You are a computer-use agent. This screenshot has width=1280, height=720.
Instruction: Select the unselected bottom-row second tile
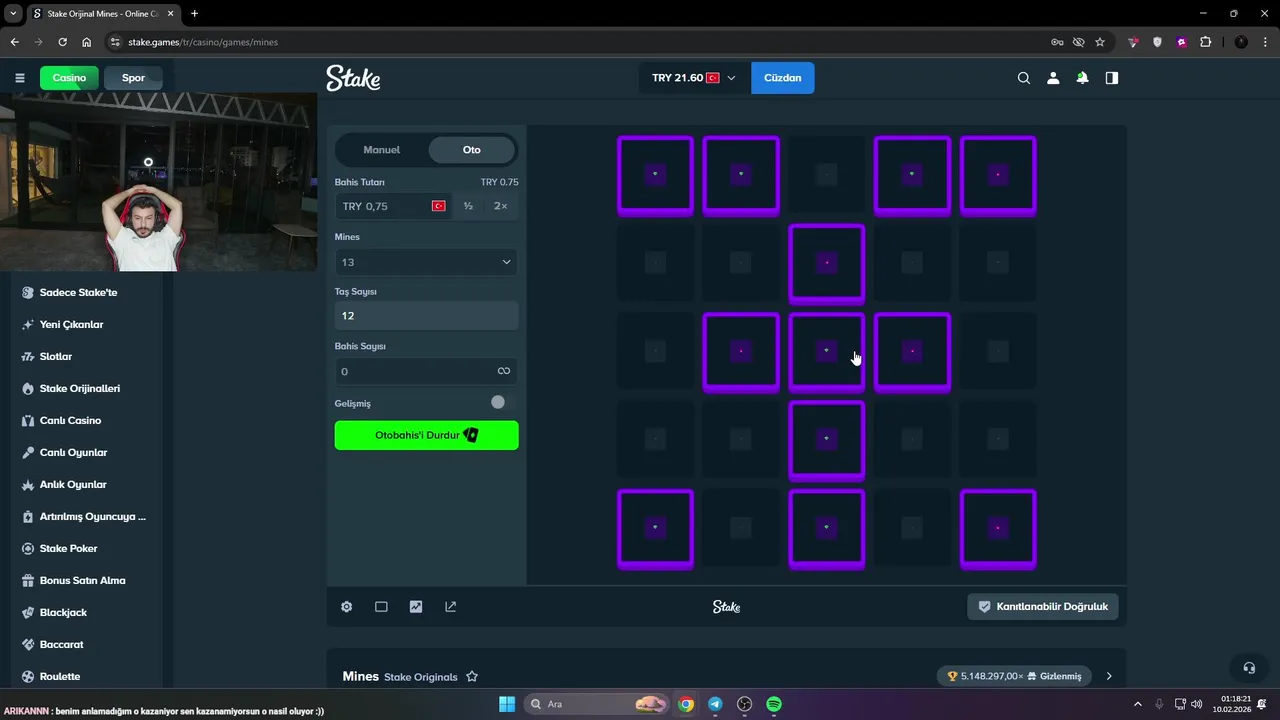click(740, 528)
